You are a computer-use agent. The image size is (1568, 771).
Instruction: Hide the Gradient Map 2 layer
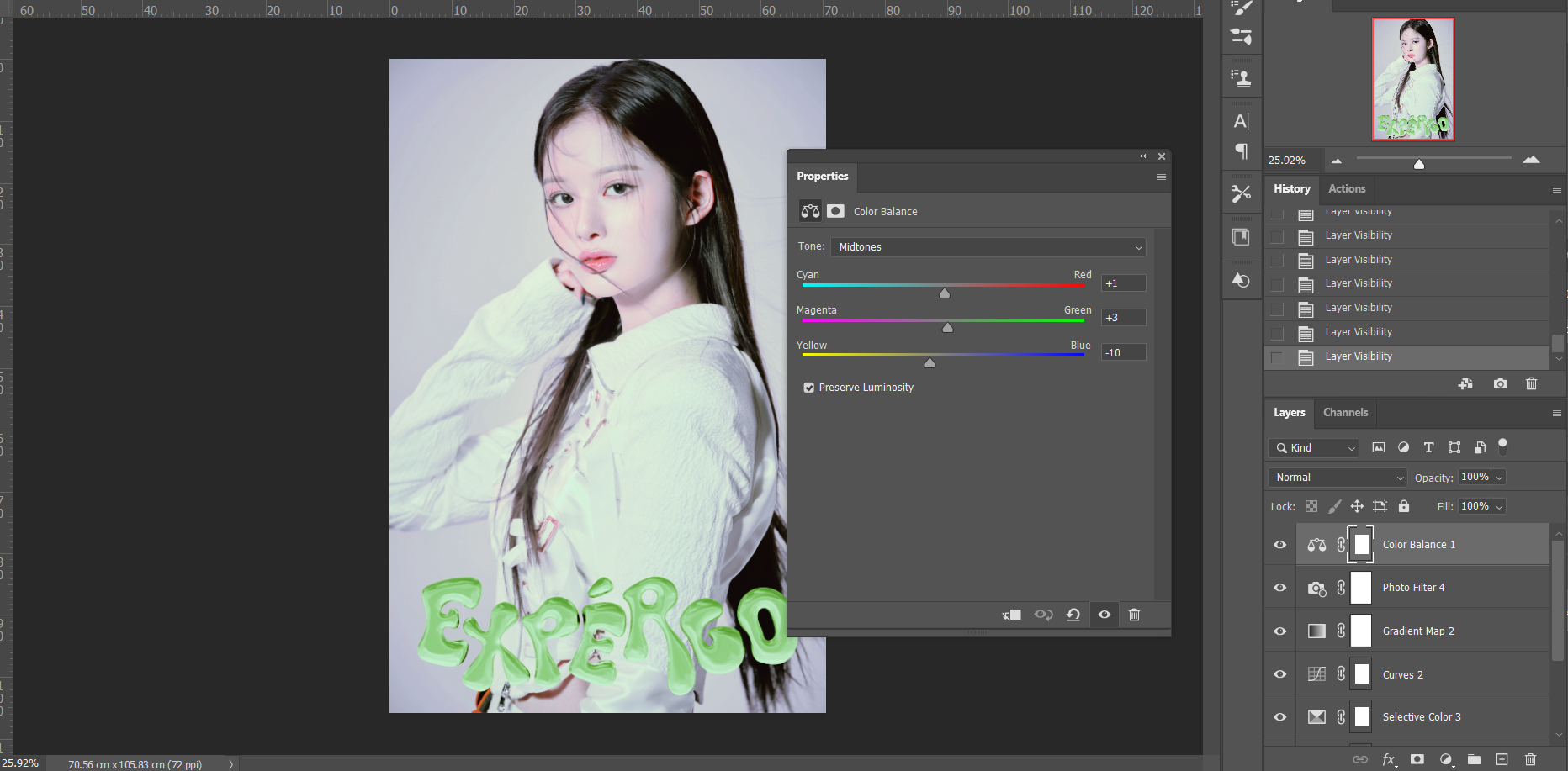tap(1280, 631)
